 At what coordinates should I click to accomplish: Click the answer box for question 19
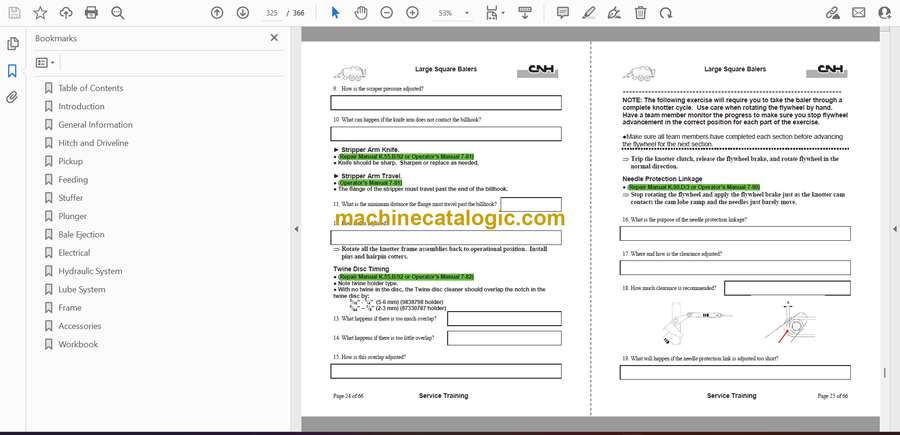735,372
